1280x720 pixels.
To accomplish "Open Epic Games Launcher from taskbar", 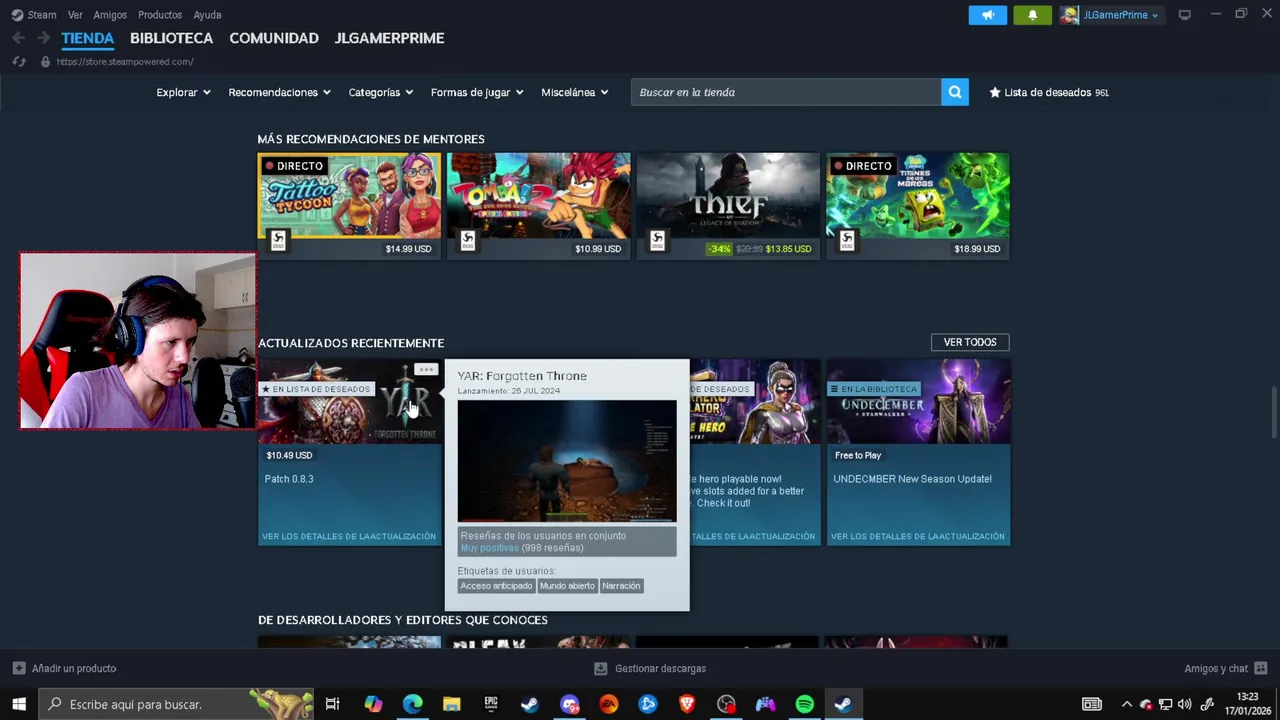I will tap(491, 704).
